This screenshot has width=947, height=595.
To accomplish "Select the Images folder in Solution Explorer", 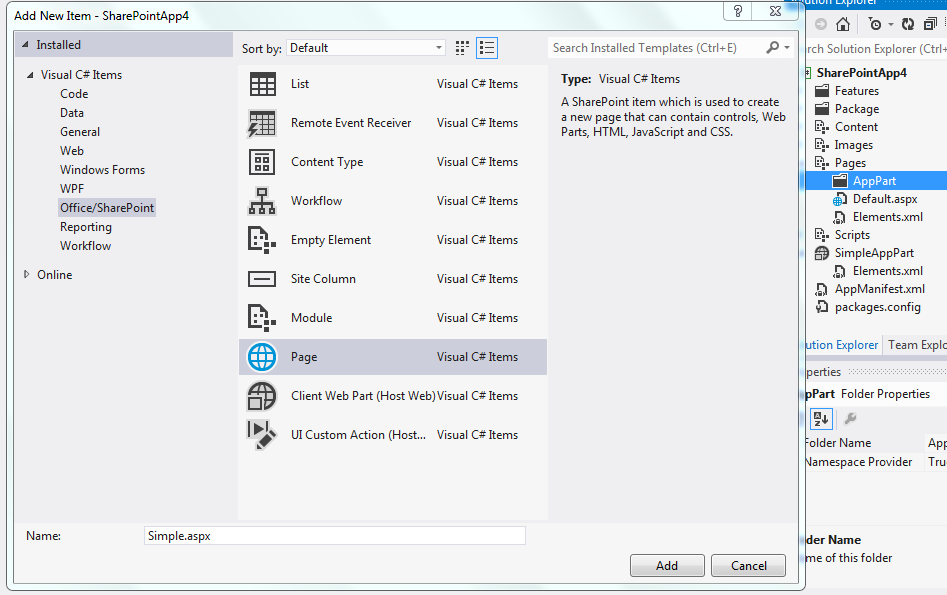I will pyautogui.click(x=853, y=145).
